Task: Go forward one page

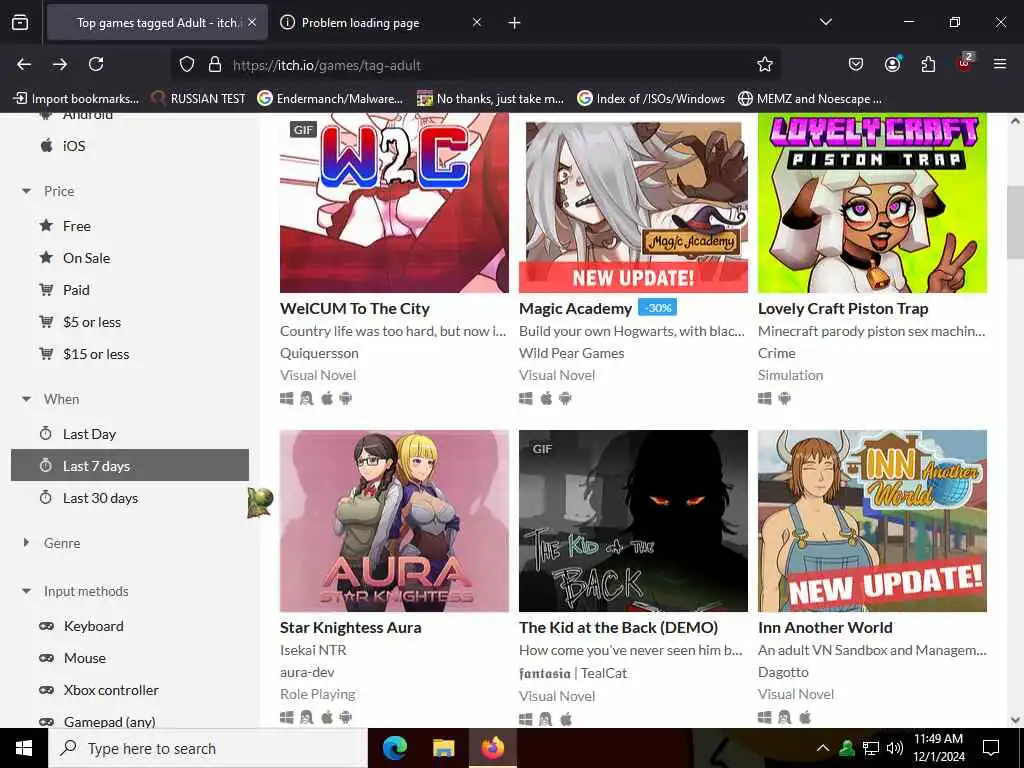Action: (60, 64)
